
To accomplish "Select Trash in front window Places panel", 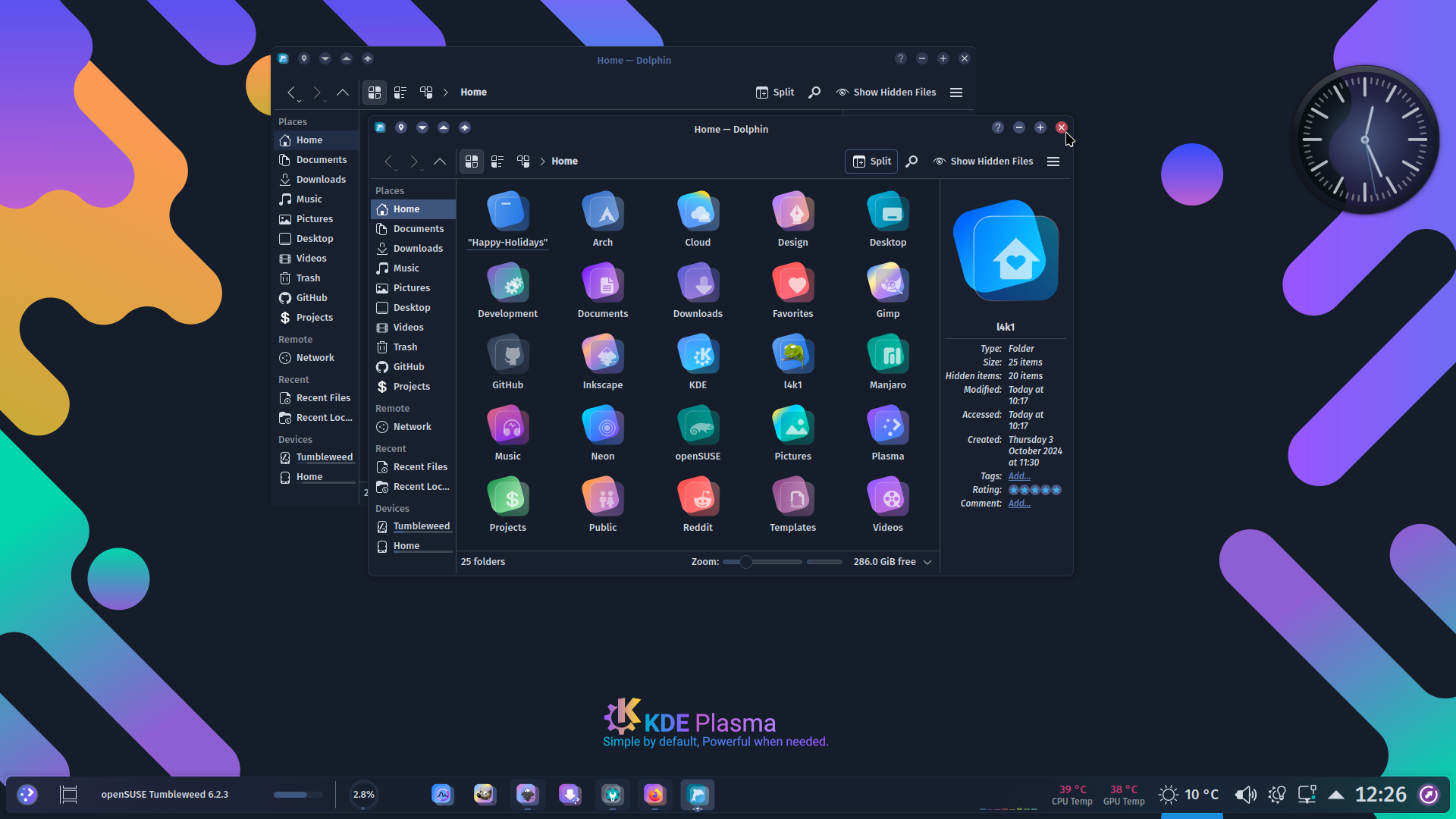I will [413, 347].
